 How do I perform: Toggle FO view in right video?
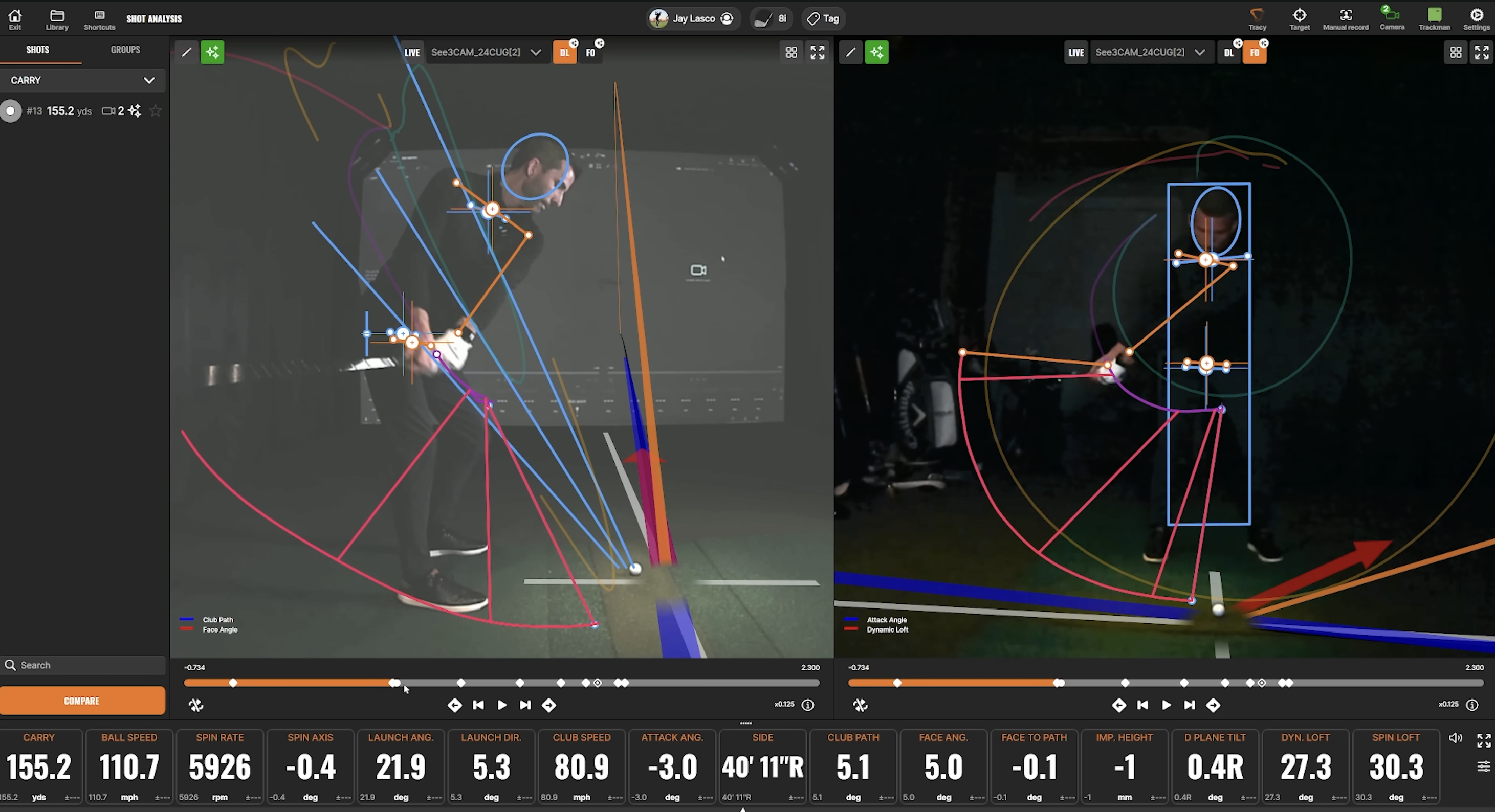1255,52
